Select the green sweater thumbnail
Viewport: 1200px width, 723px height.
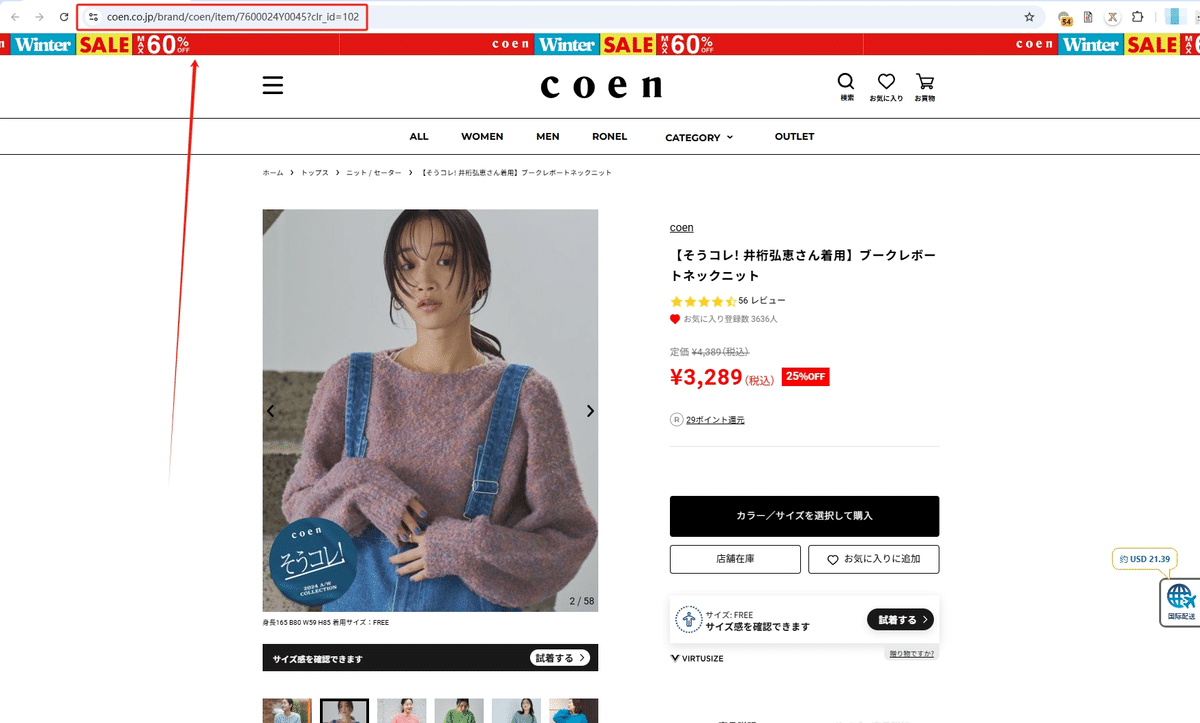(x=459, y=710)
